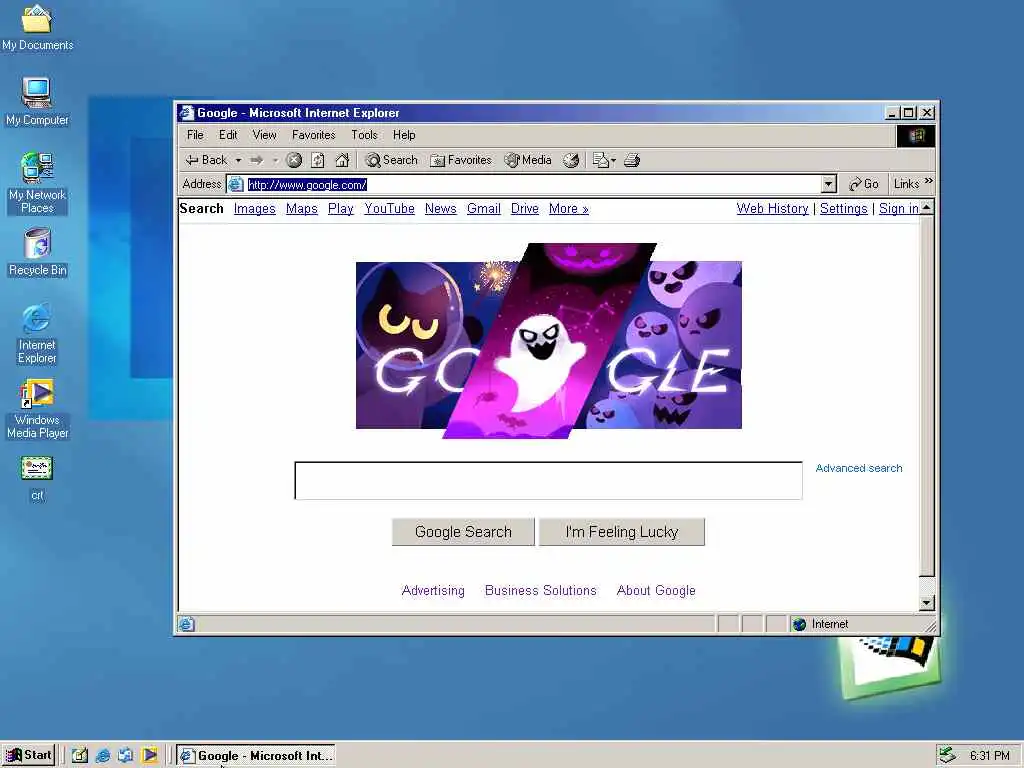Image resolution: width=1024 pixels, height=768 pixels.
Task: Click the Windows flag throbber icon
Action: point(916,136)
